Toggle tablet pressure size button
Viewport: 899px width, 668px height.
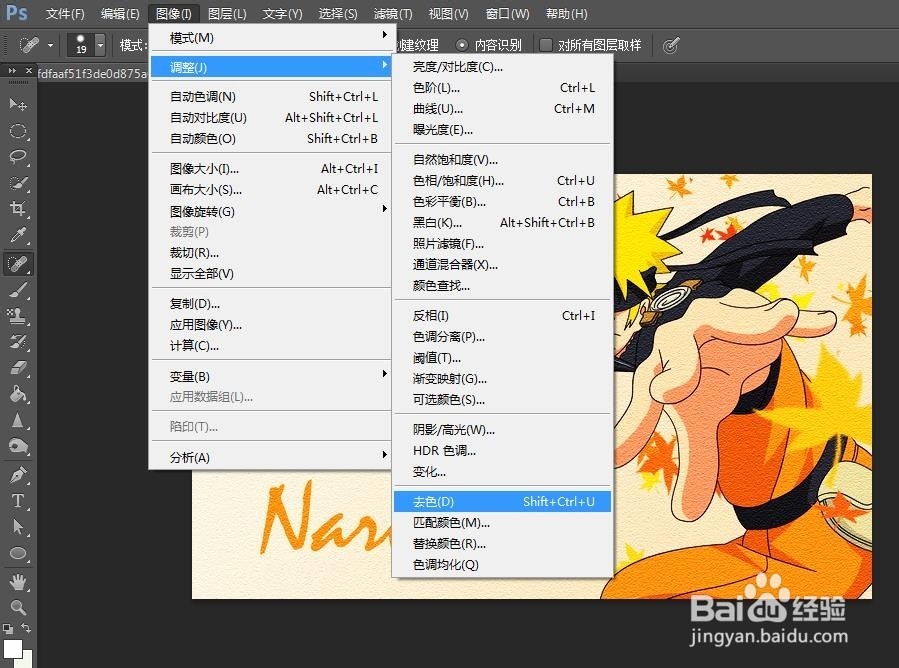[x=671, y=45]
